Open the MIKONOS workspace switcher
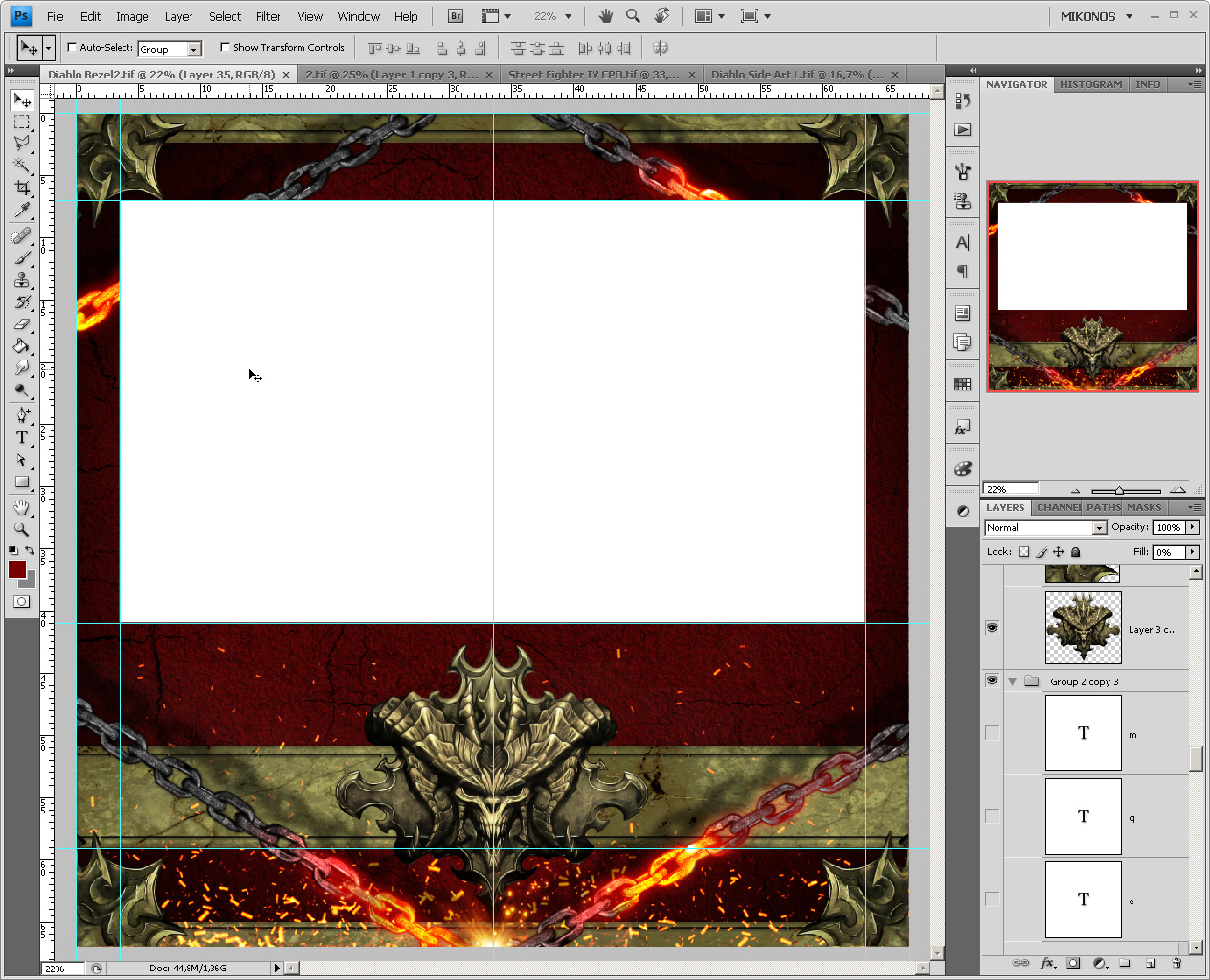Image resolution: width=1210 pixels, height=980 pixels. [x=1096, y=16]
